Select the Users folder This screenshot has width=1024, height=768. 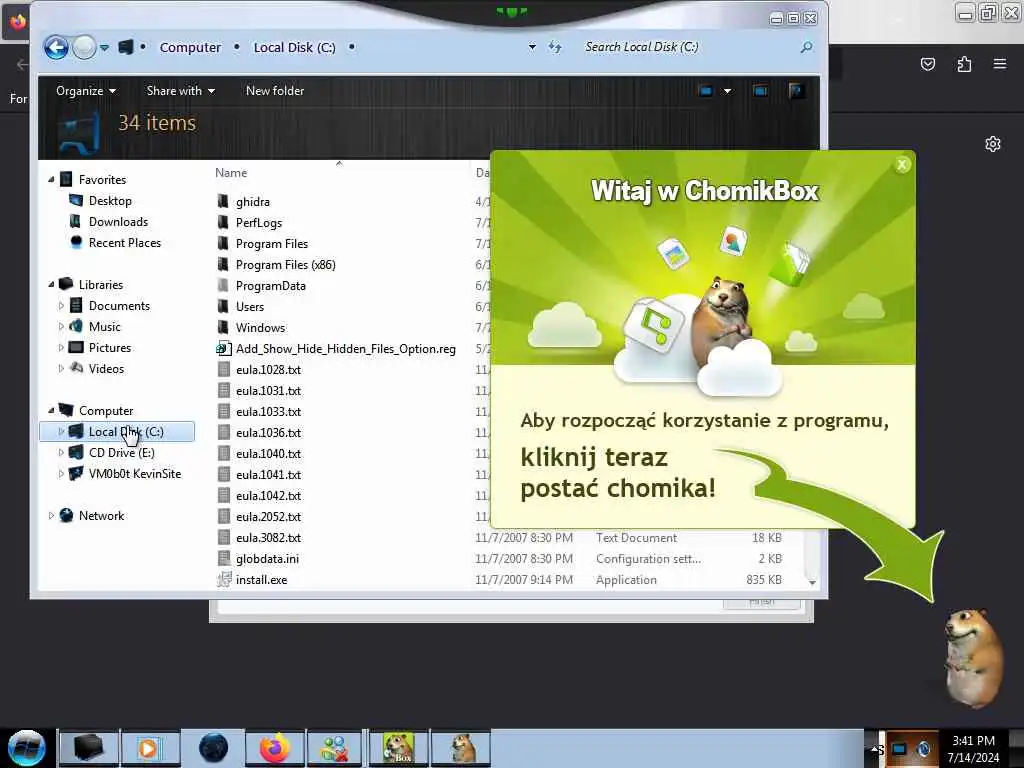[249, 306]
